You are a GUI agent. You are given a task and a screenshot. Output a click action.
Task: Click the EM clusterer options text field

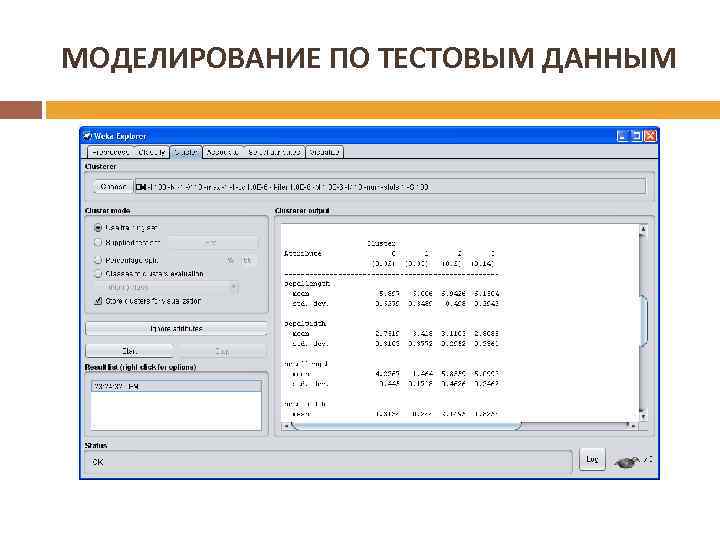coord(390,187)
